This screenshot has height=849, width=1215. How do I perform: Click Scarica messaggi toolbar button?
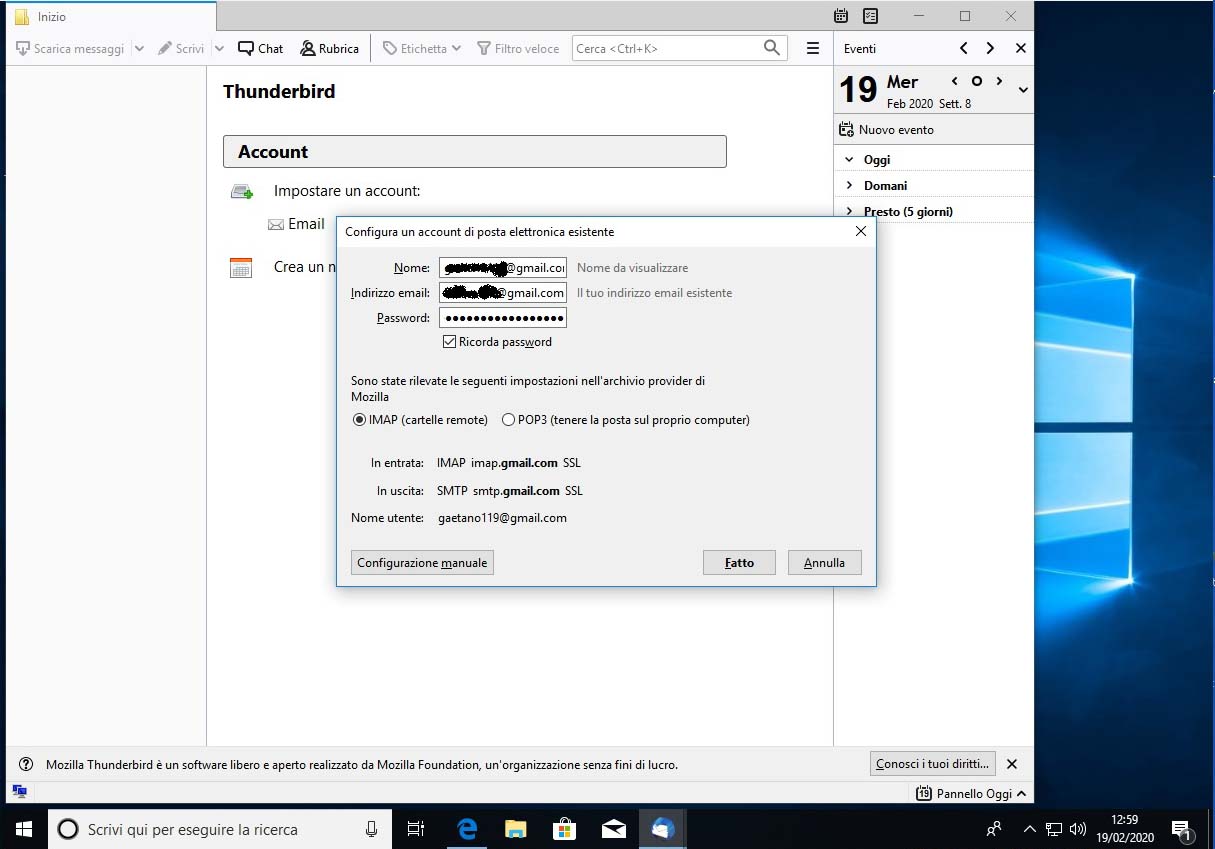tap(70, 48)
